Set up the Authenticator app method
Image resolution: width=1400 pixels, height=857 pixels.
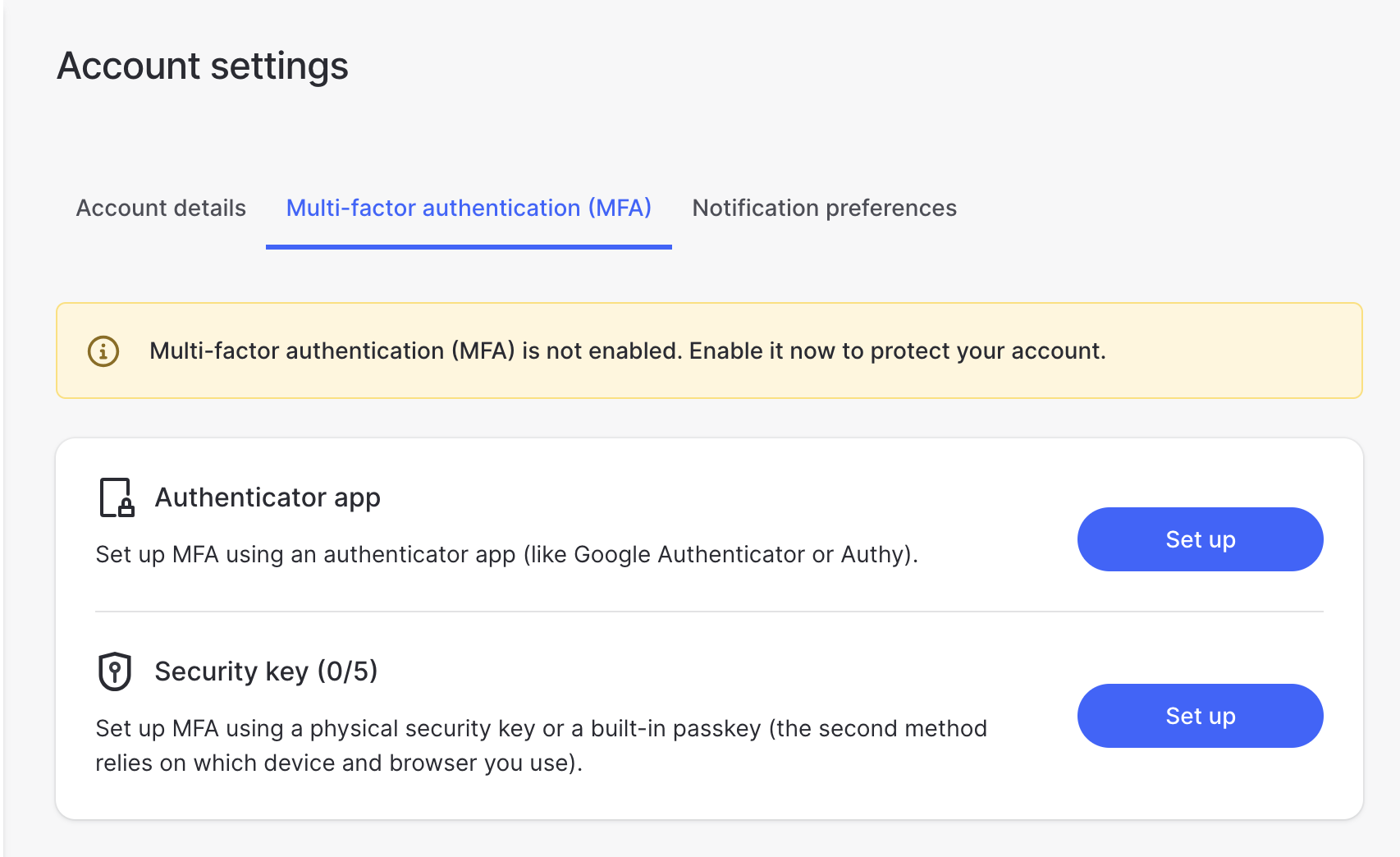(x=1199, y=539)
